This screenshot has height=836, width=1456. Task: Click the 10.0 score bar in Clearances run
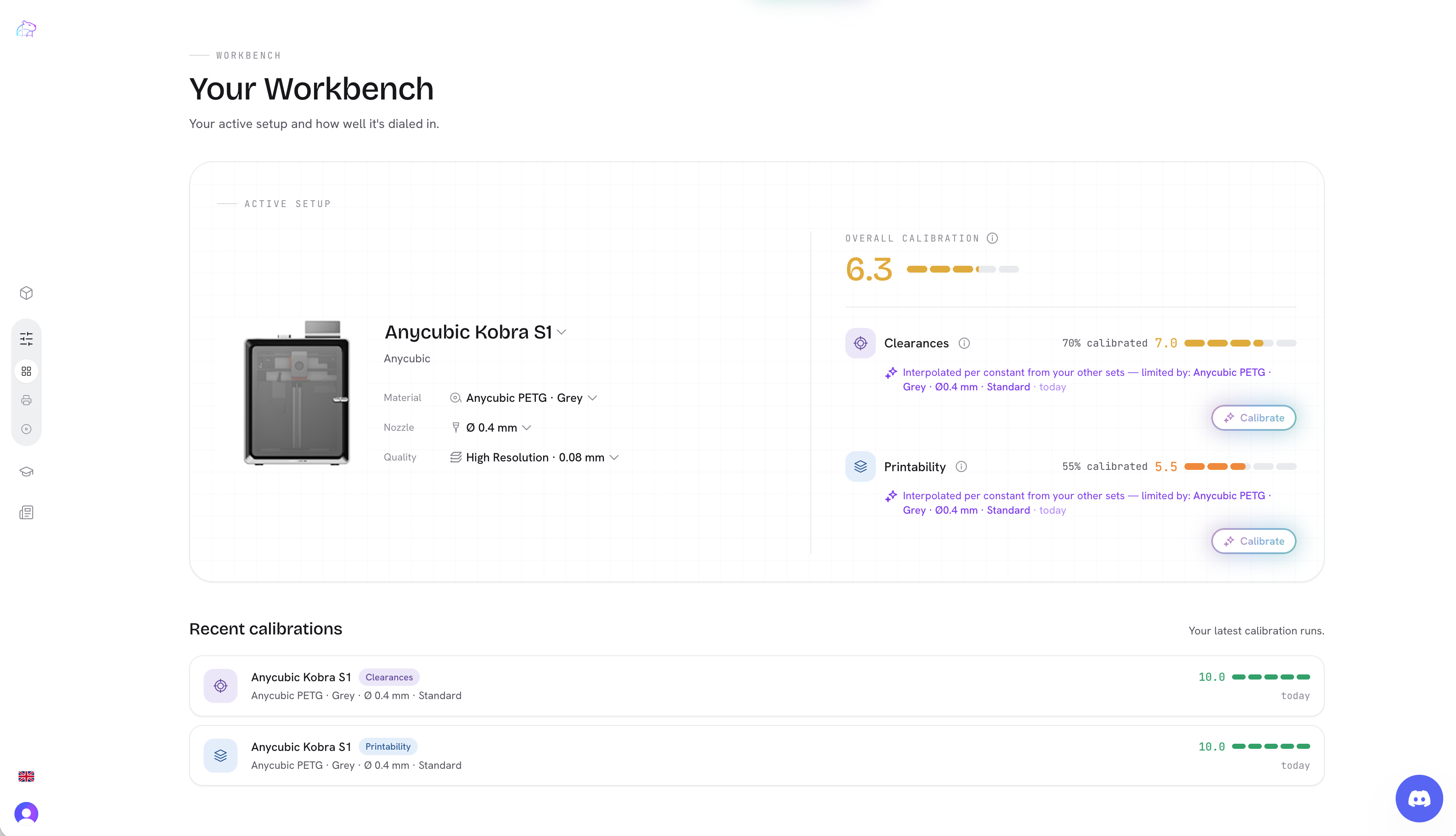pos(1271,677)
